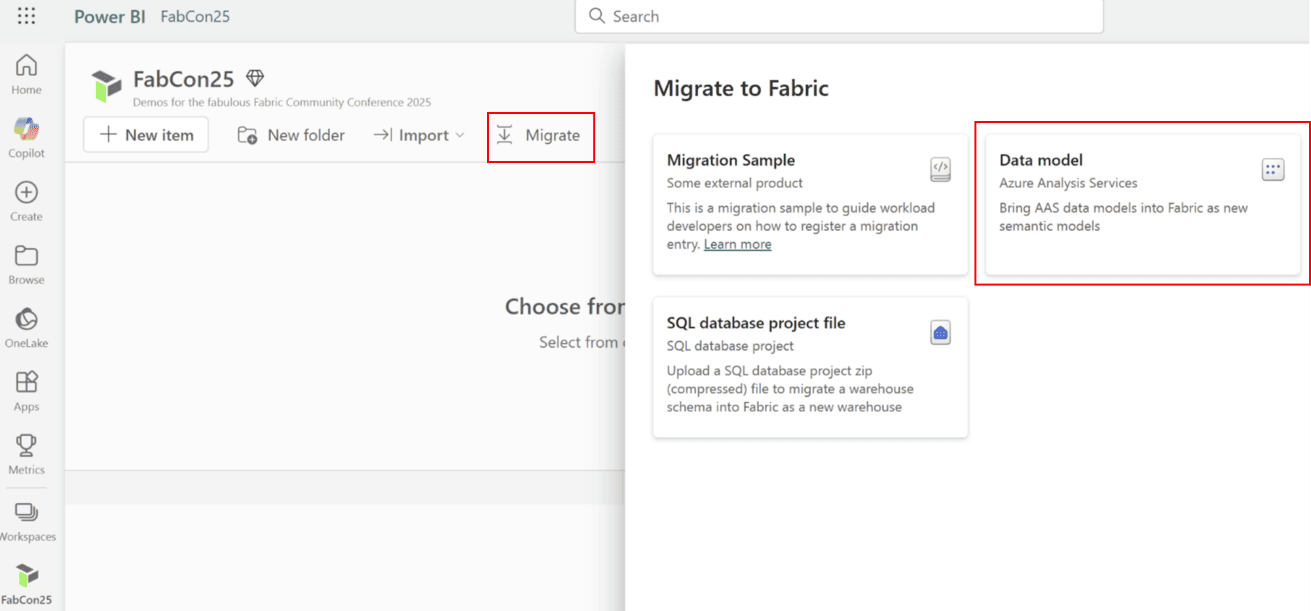Image resolution: width=1311 pixels, height=611 pixels.
Task: Create a New folder
Action: pos(291,135)
